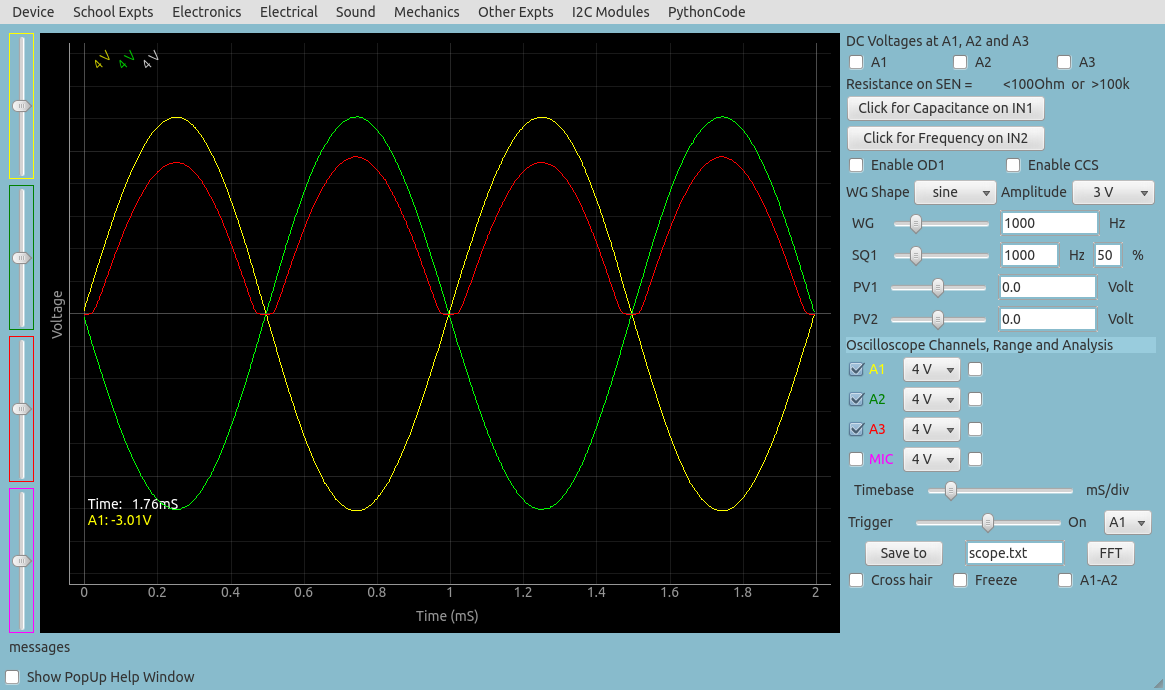Measure capacitance on IN1
1165x690 pixels.
coord(945,108)
